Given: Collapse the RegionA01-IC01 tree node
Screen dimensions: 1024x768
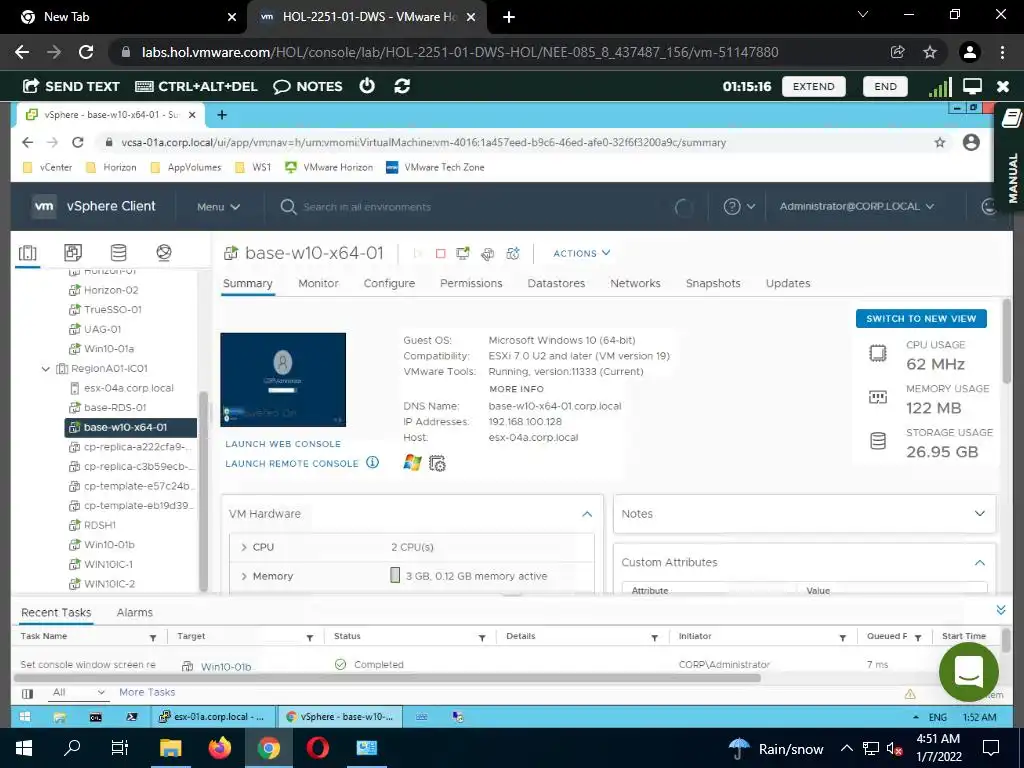Looking at the screenshot, I should pyautogui.click(x=46, y=369).
